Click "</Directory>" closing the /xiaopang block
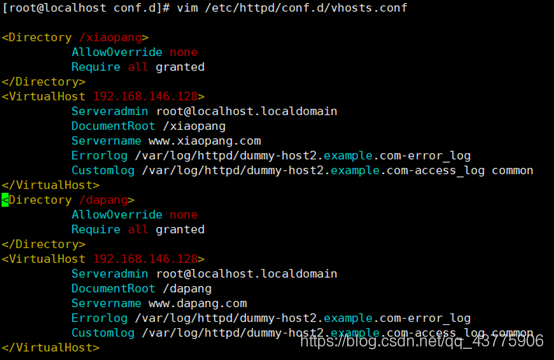The width and height of the screenshot is (554, 360). point(43,82)
